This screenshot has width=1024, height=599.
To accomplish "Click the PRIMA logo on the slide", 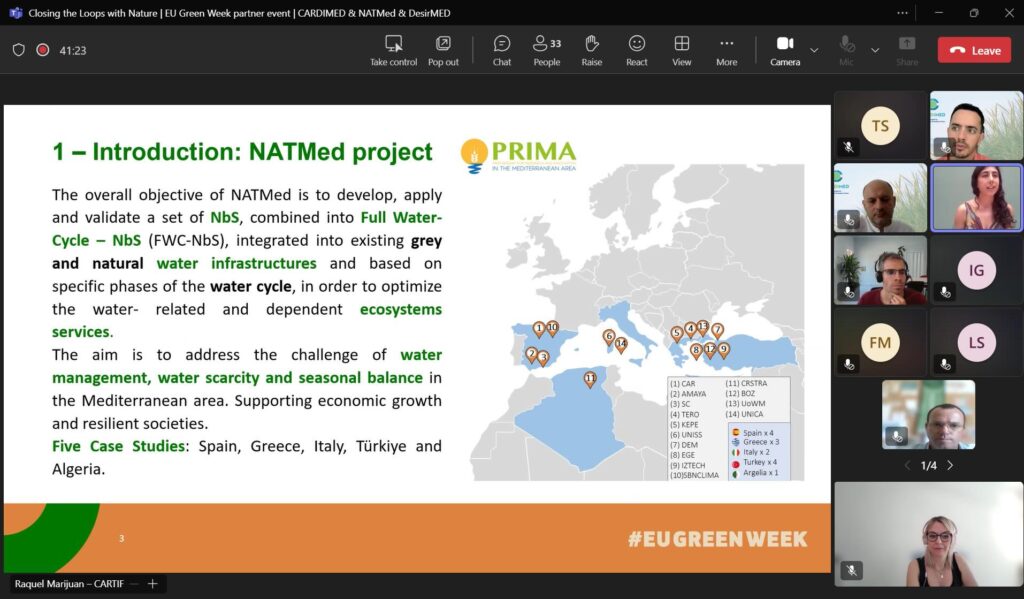I will [519, 155].
